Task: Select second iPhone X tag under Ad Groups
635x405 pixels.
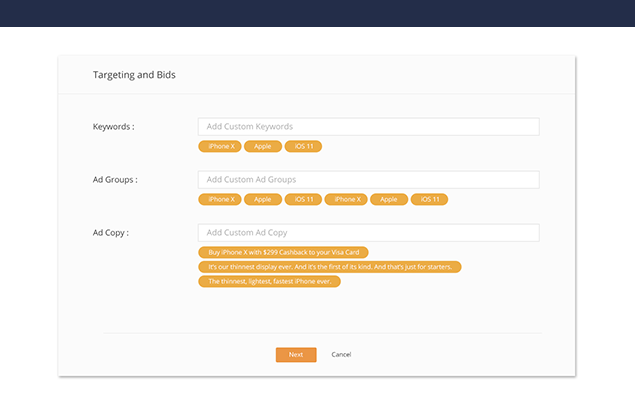Action: pyautogui.click(x=346, y=199)
